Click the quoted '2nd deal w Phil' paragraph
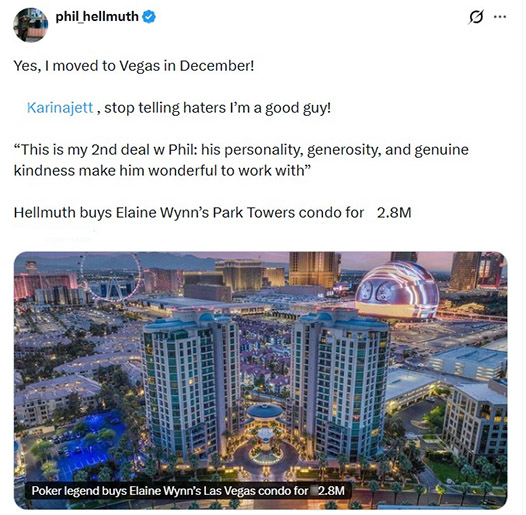The width and height of the screenshot is (526, 515). [241, 160]
